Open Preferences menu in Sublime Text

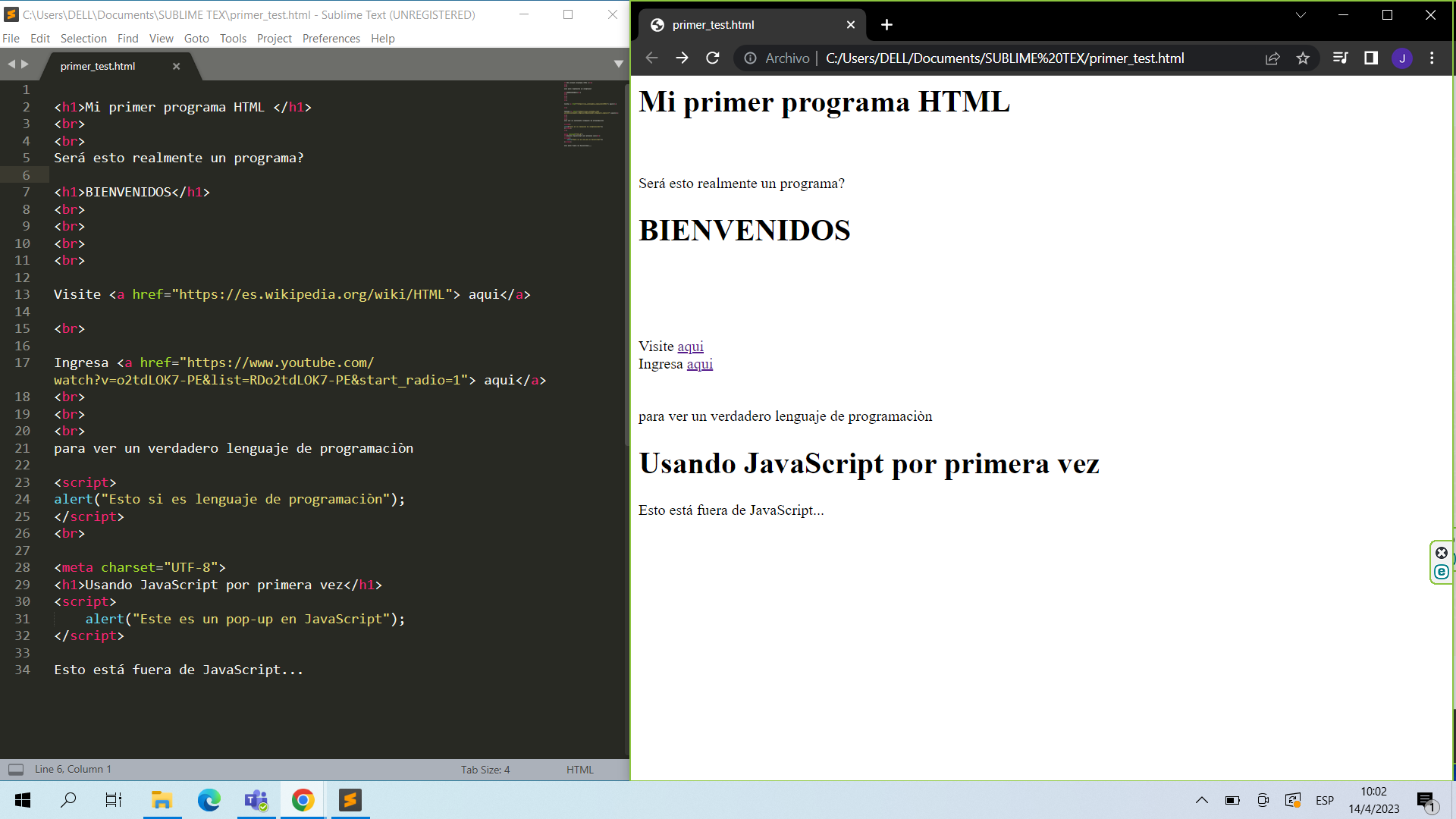pyautogui.click(x=331, y=39)
